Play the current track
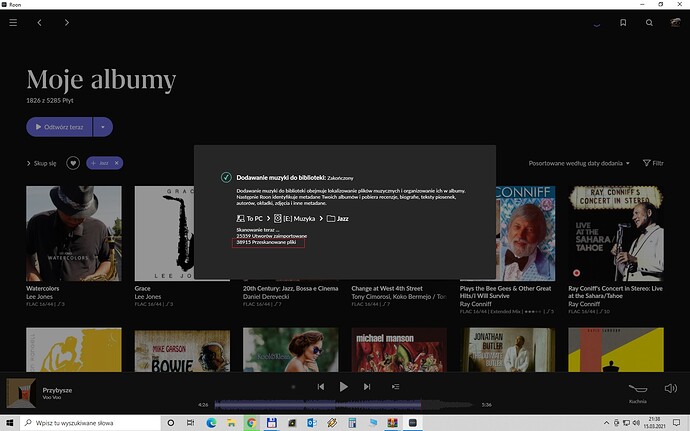 click(x=344, y=387)
